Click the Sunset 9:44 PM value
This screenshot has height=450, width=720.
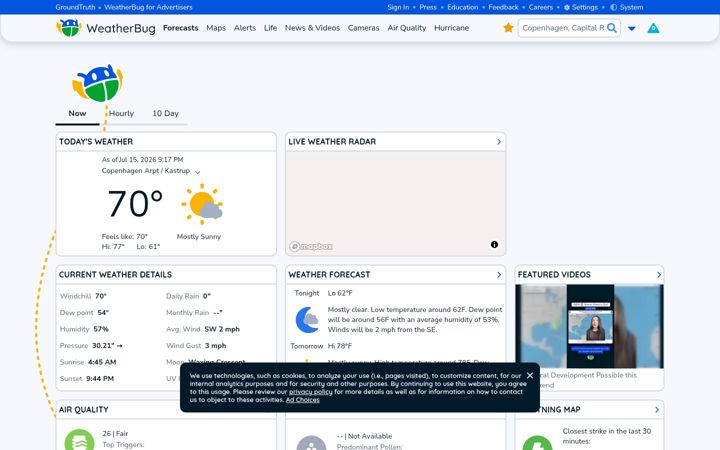pos(100,379)
